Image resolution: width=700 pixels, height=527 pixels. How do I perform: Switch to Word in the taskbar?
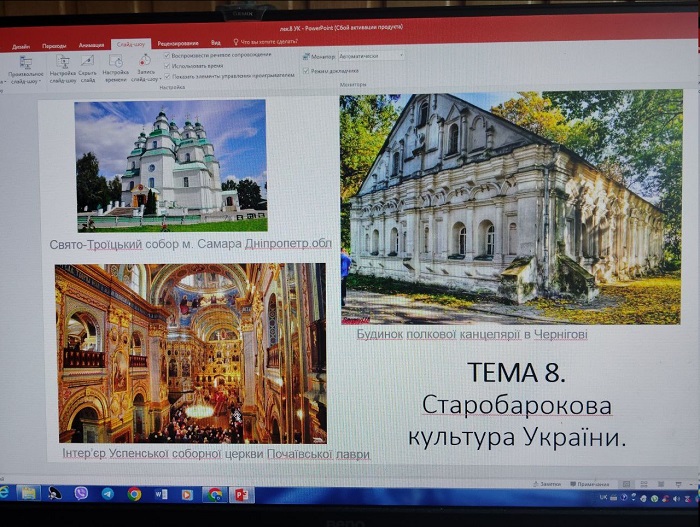(x=160, y=493)
